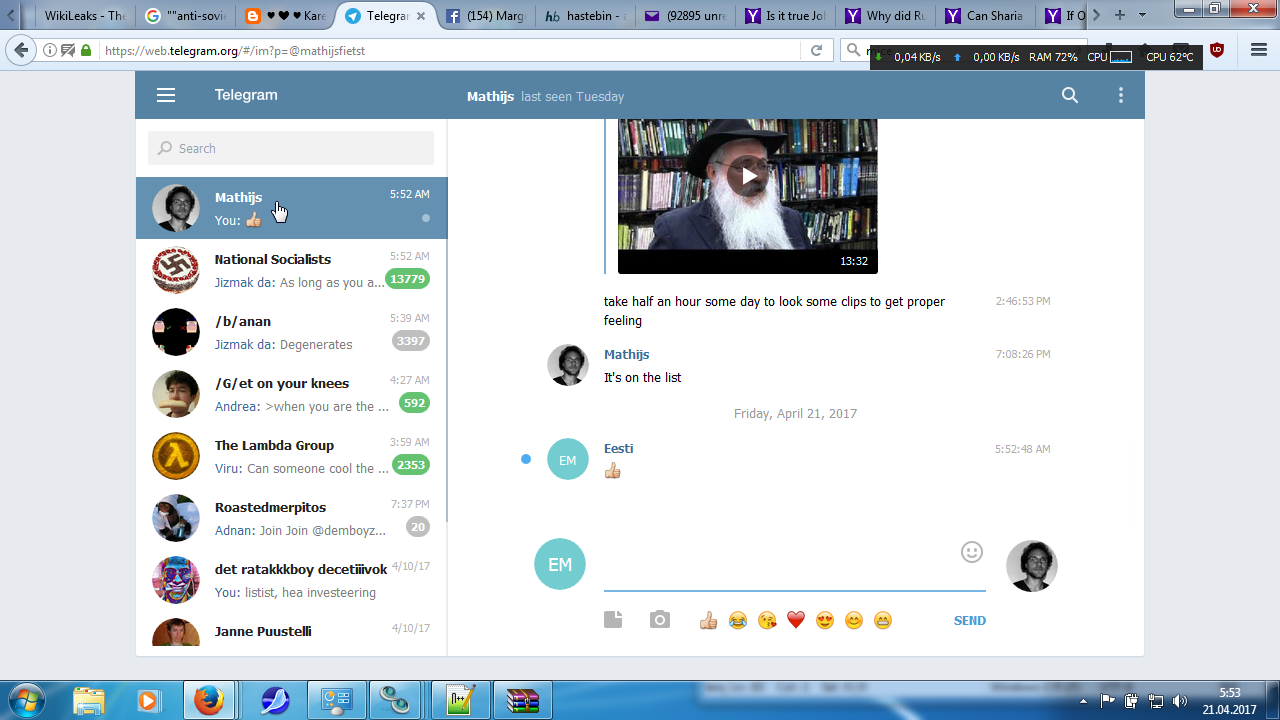Image resolution: width=1280 pixels, height=720 pixels.
Task: Send the message with SEND button
Action: tap(970, 621)
